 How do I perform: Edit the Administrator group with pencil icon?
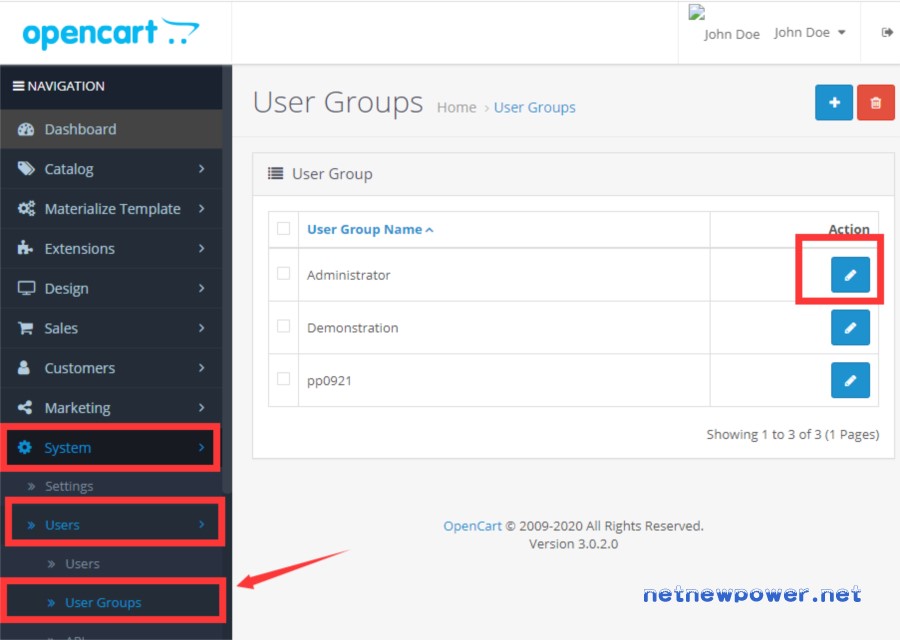[x=850, y=275]
